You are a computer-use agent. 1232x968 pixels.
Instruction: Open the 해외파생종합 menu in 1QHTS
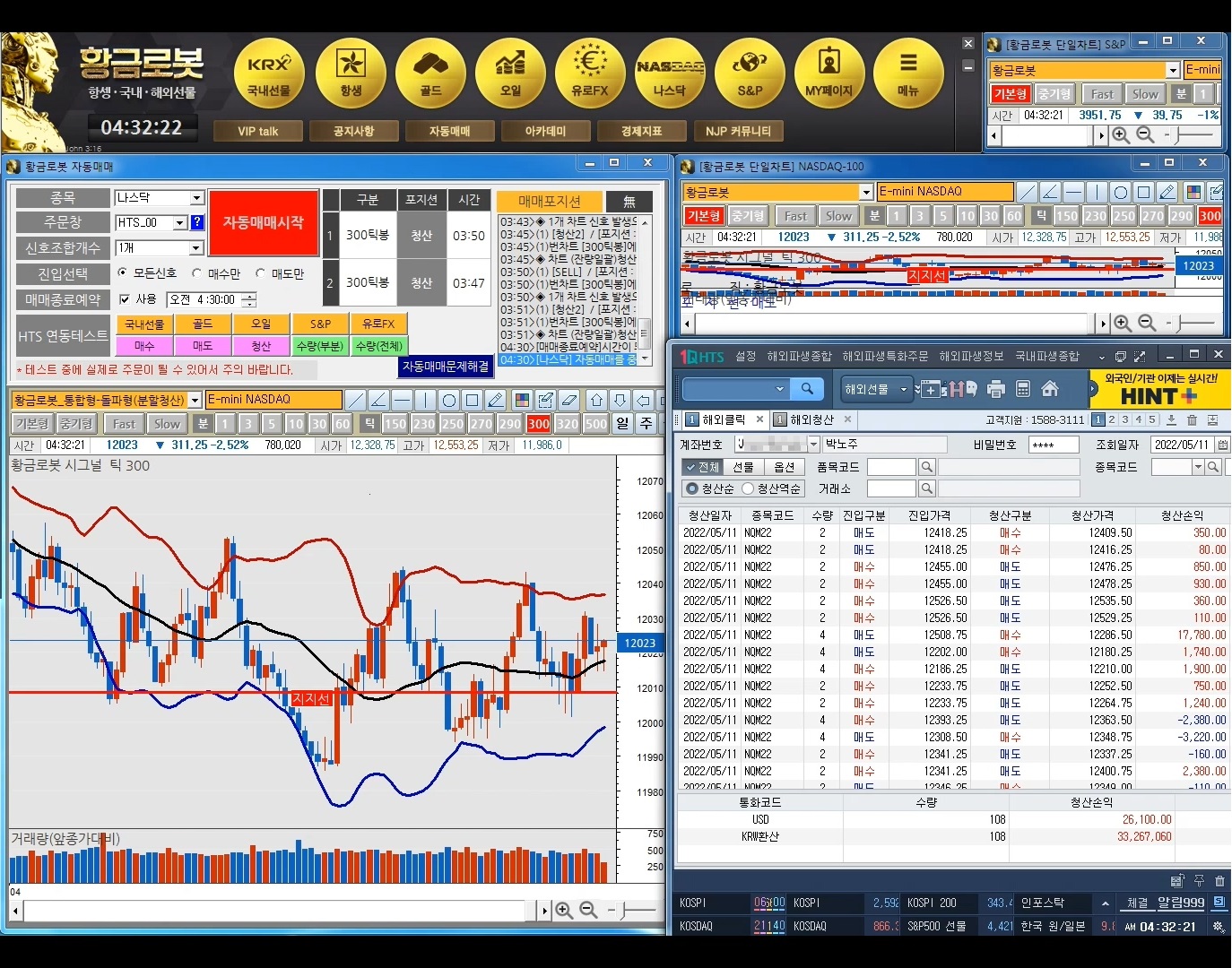point(799,357)
